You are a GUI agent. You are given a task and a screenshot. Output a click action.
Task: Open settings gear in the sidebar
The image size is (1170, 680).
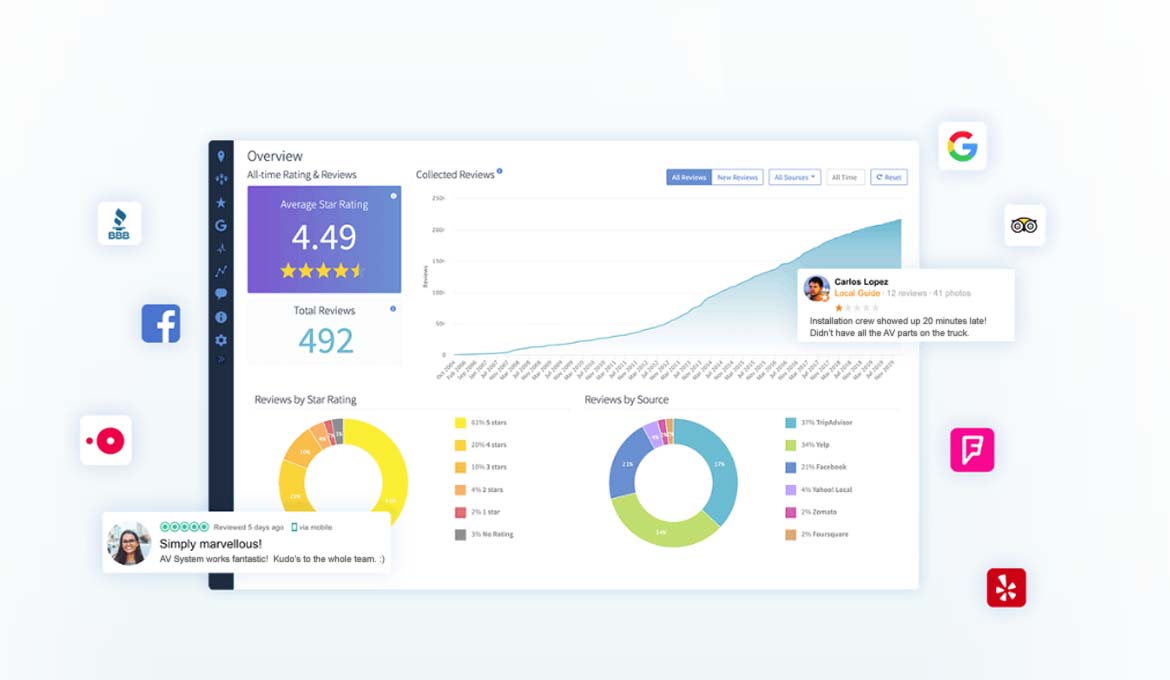221,340
